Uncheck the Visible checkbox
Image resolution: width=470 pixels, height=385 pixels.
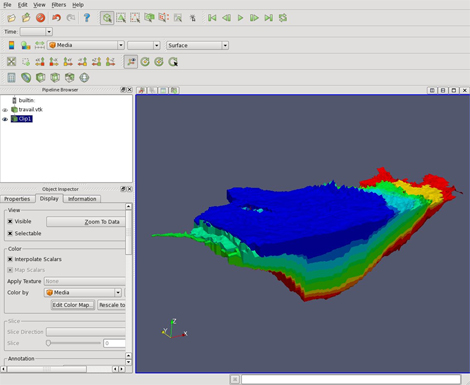click(10, 221)
